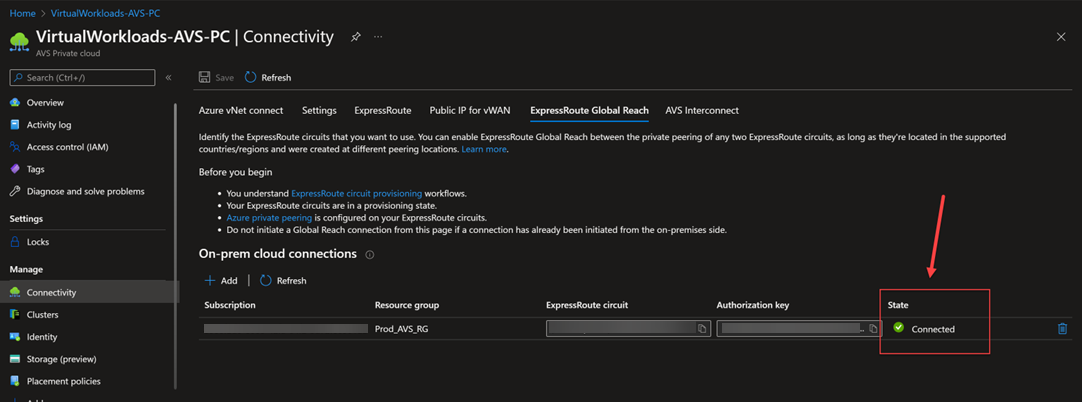Open Storage (preview) in the sidebar

pos(61,359)
